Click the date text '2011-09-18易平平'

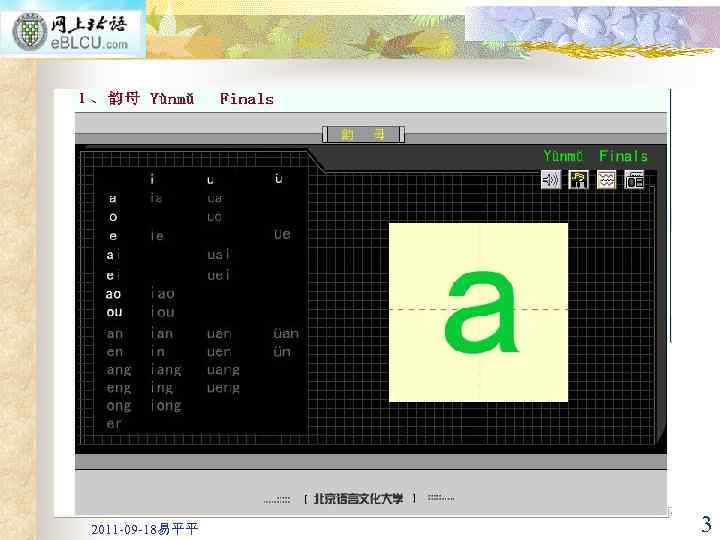coord(145,529)
